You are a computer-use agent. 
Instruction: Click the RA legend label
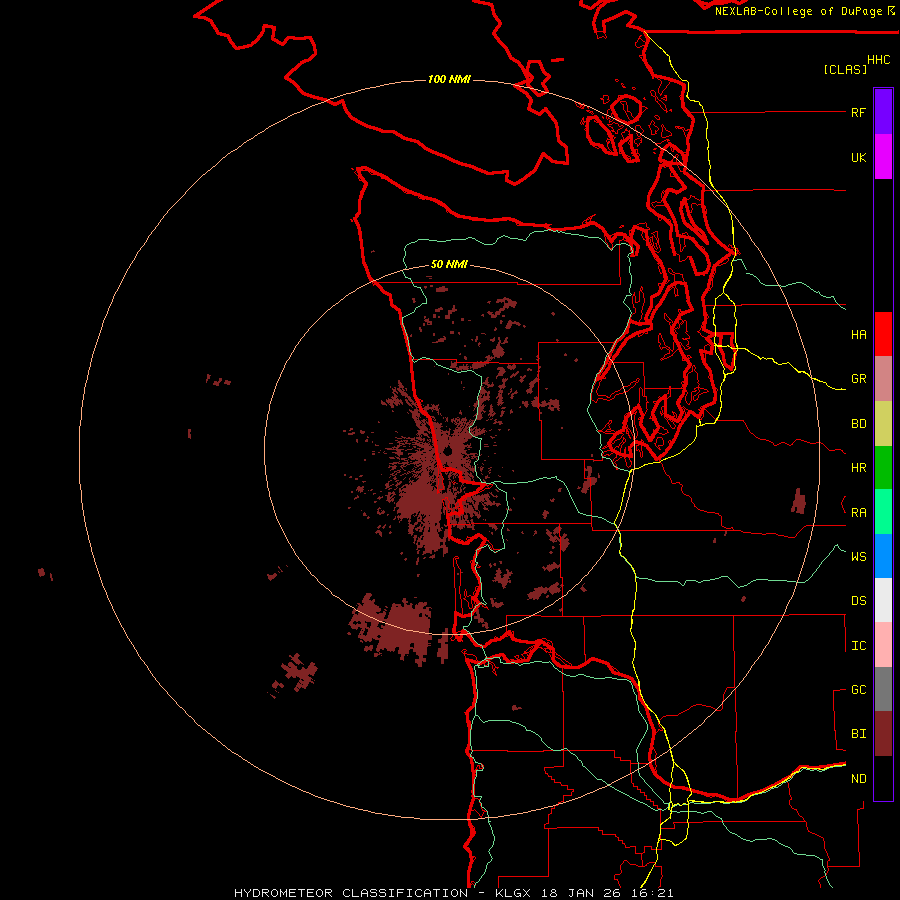coord(858,512)
